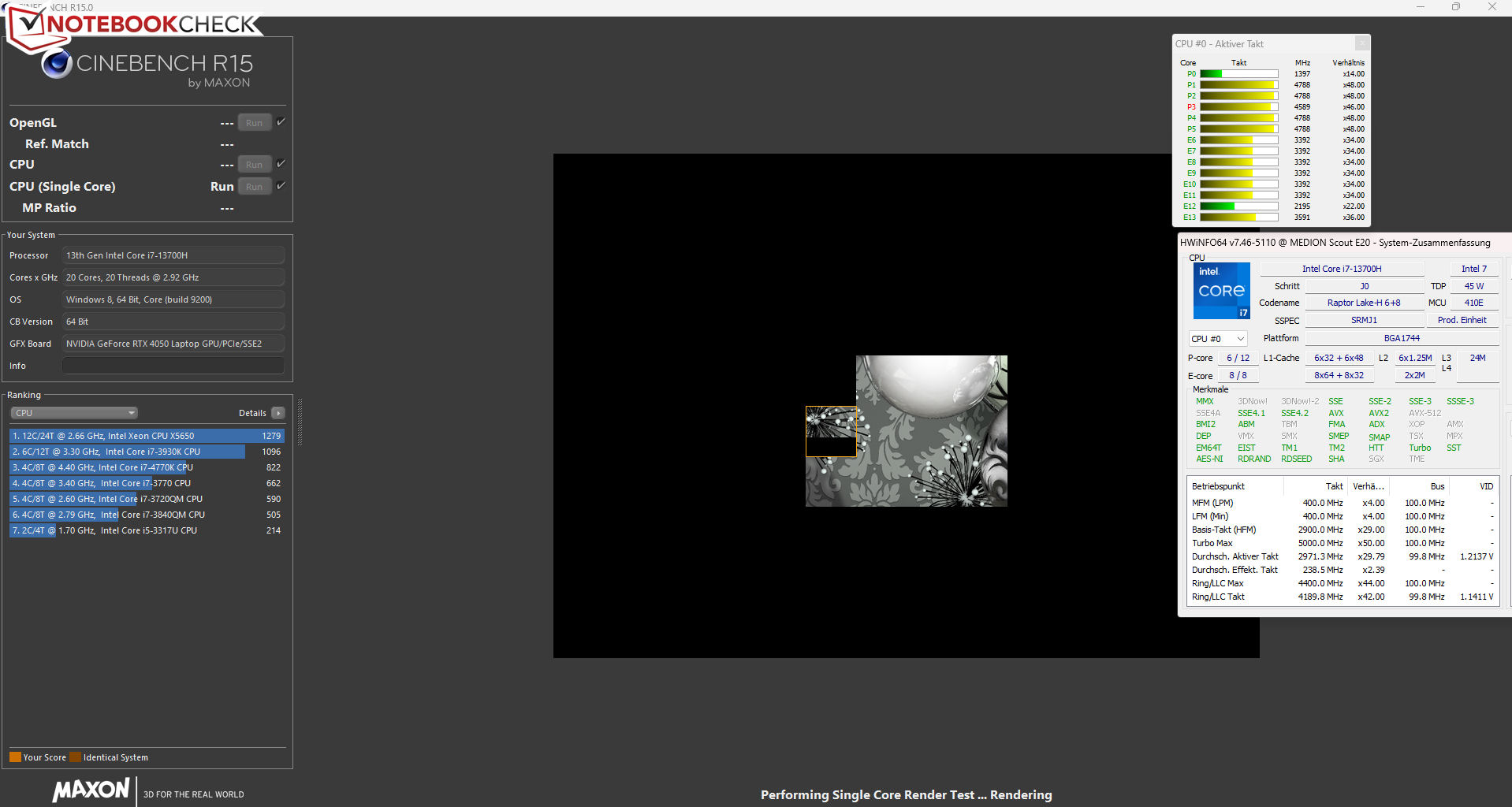This screenshot has width=1512, height=807.
Task: Click the Basis-Takt (HFM) row
Action: pos(1343,530)
